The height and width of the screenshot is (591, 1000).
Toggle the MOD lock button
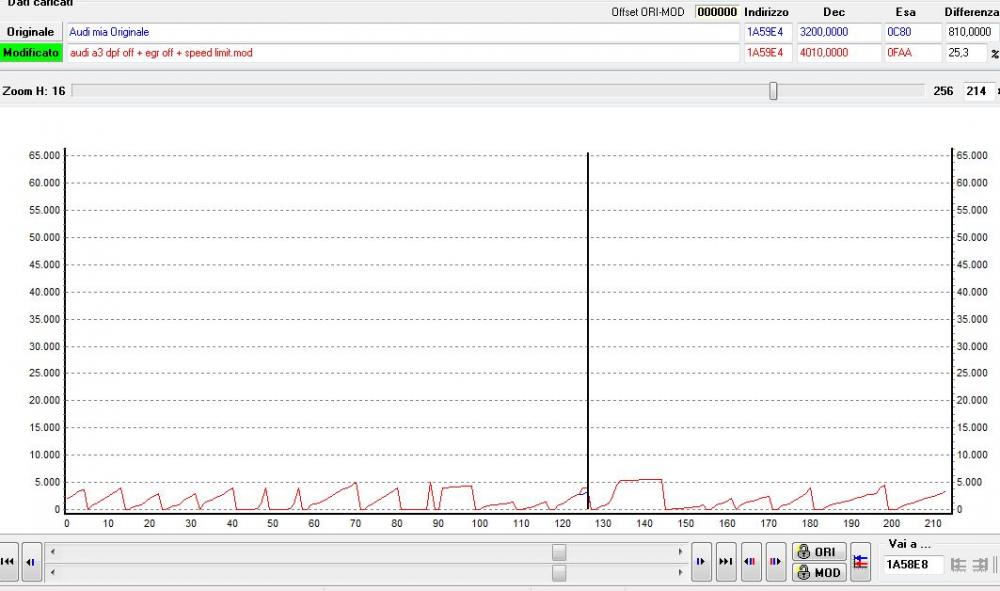click(x=818, y=572)
